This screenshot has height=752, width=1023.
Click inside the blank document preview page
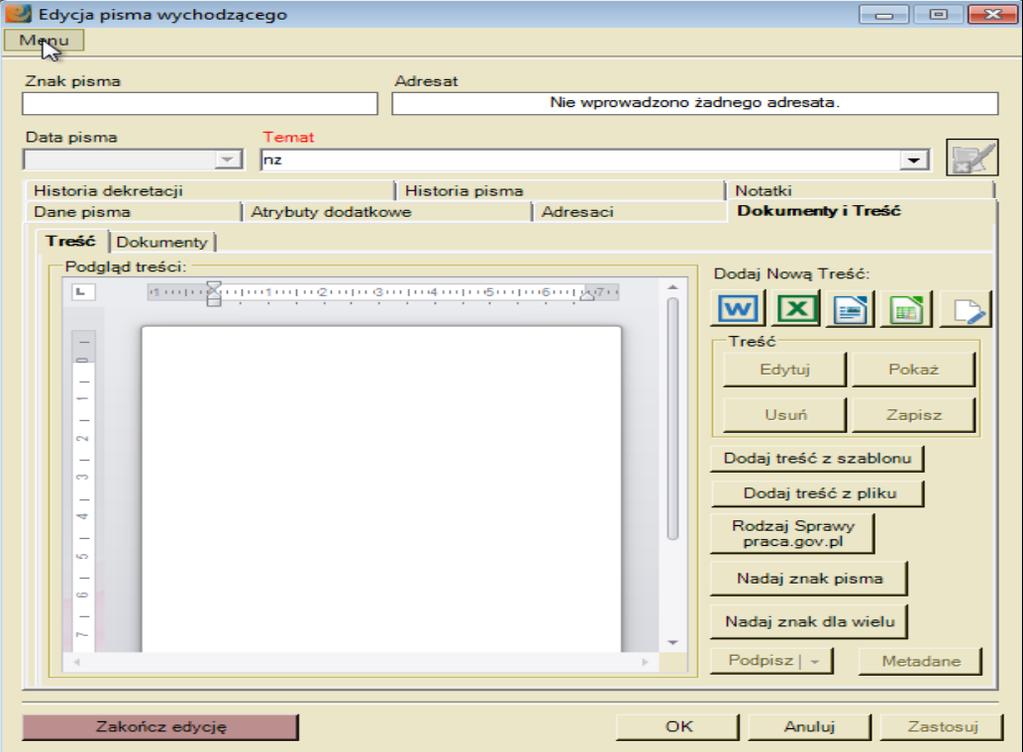tap(382, 489)
